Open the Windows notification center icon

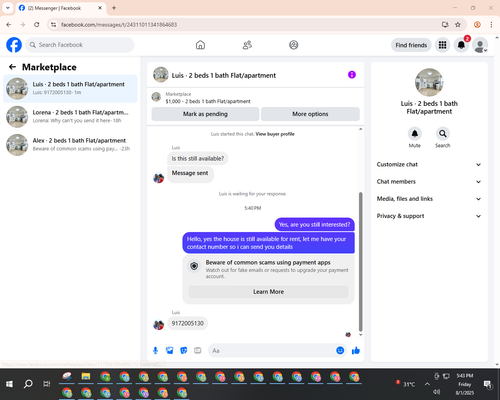[488, 384]
